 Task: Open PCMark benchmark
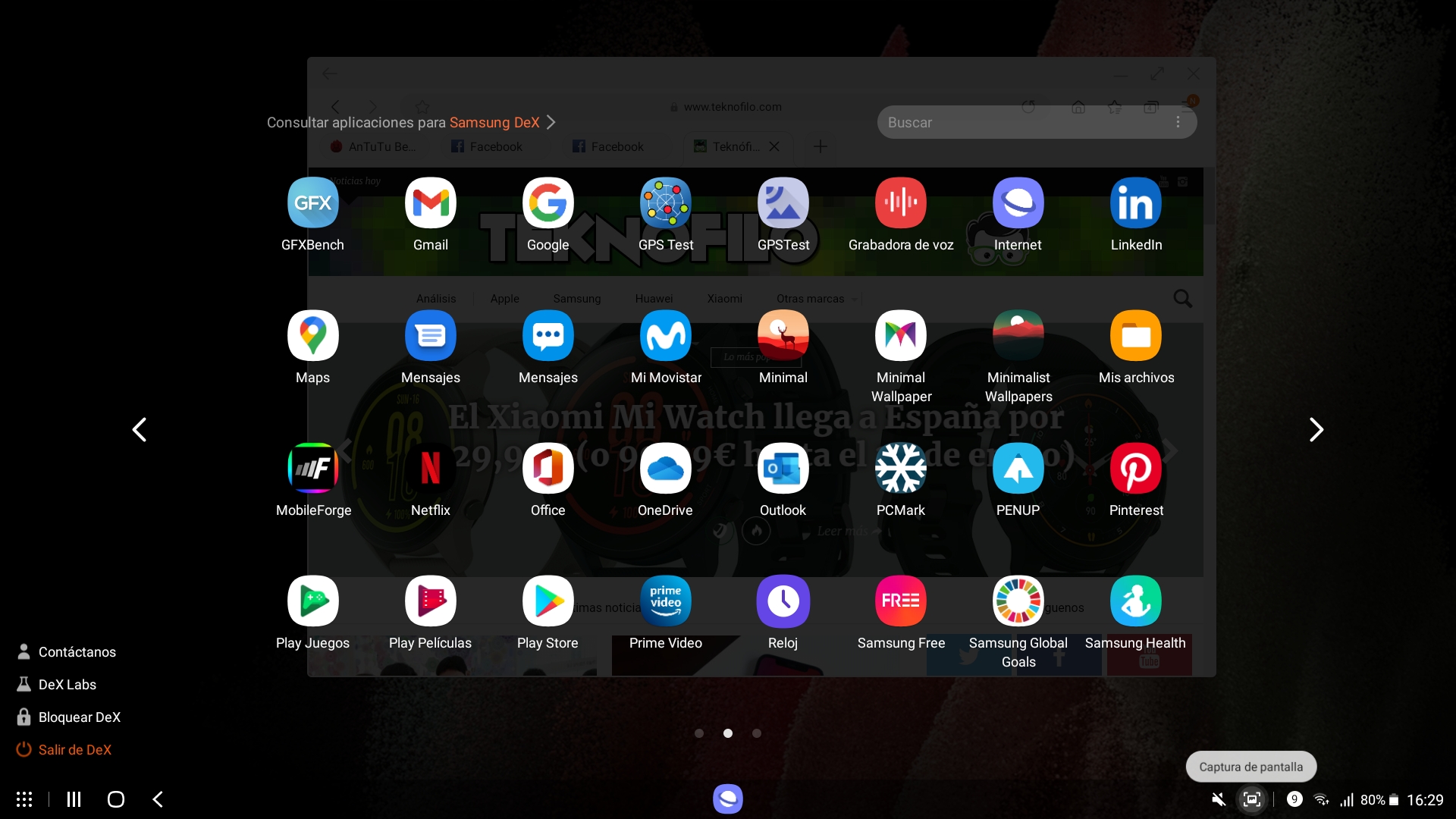point(900,469)
